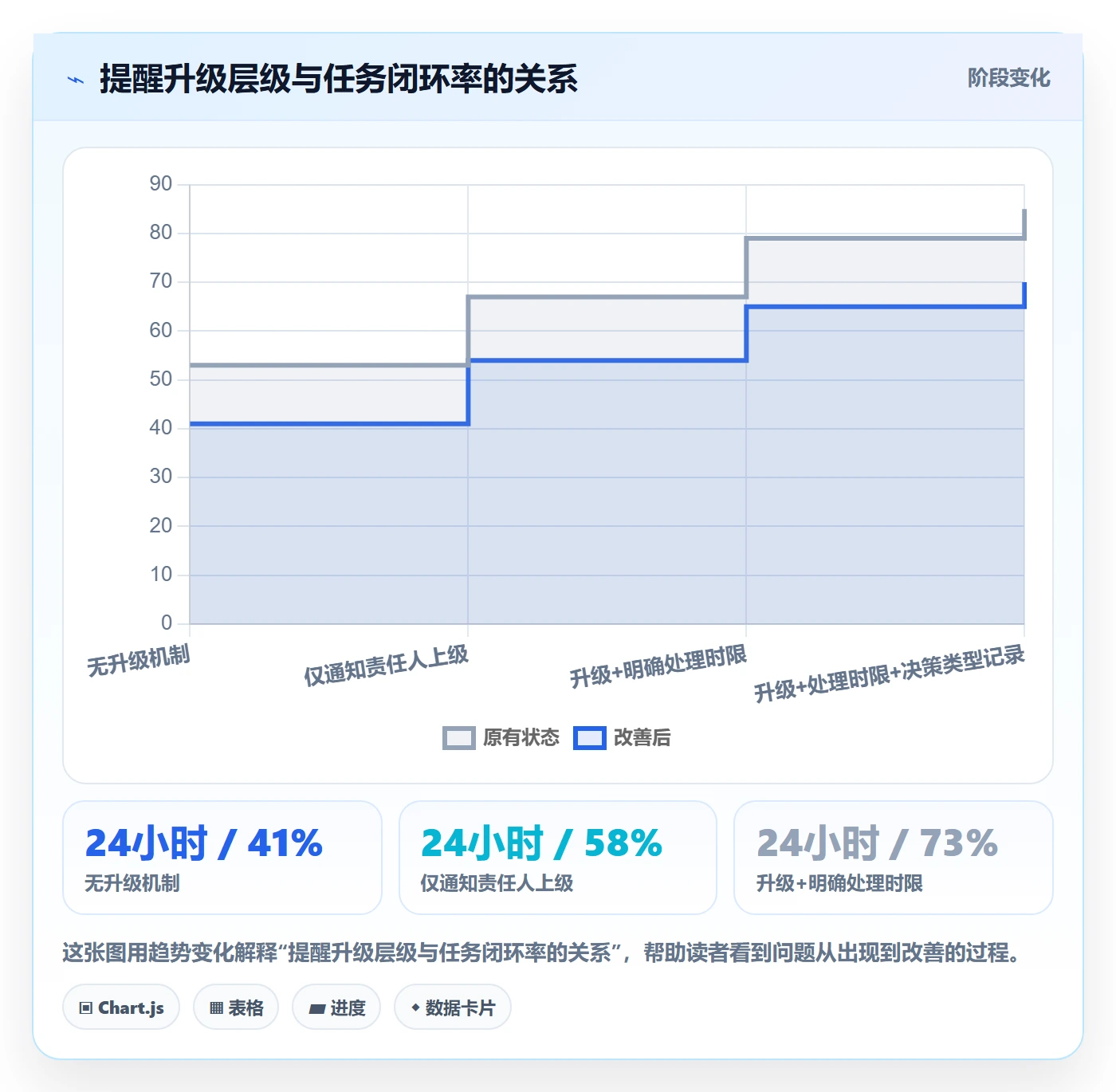Select the Chart.js tag chip
1116x1092 pixels.
(x=121, y=1008)
